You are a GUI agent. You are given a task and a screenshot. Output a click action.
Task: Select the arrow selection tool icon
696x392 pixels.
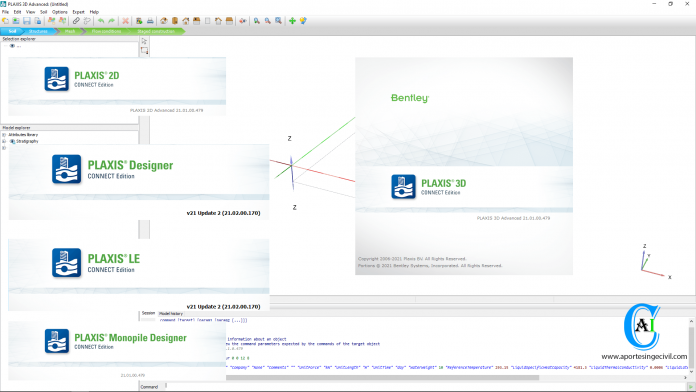pos(144,41)
